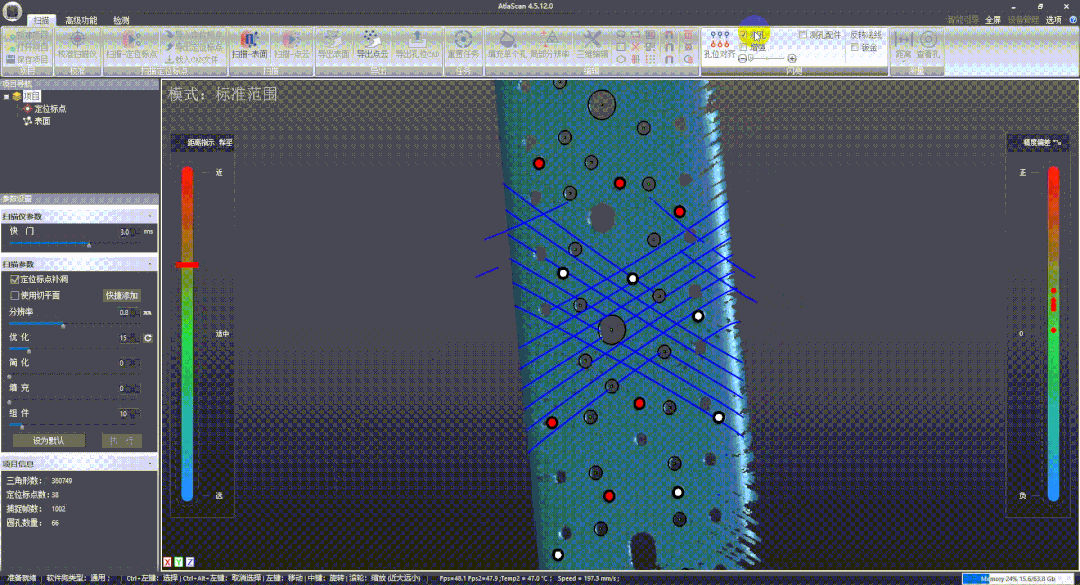The width and height of the screenshot is (1080, 585).
Task: Switch to the 高级功能 tab
Action: click(x=81, y=20)
